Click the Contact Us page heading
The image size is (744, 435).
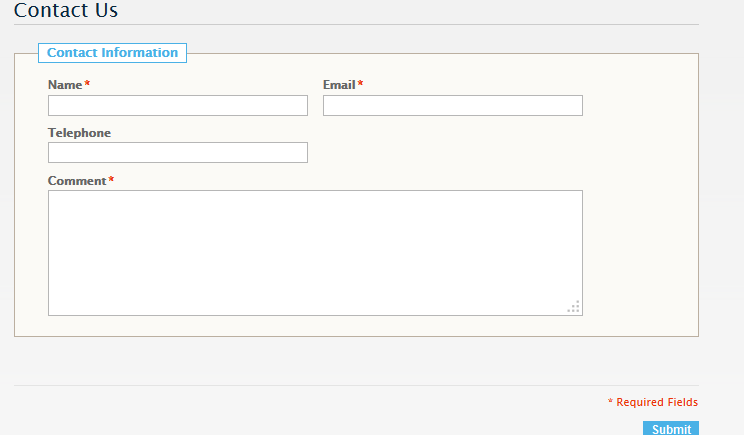tap(66, 10)
